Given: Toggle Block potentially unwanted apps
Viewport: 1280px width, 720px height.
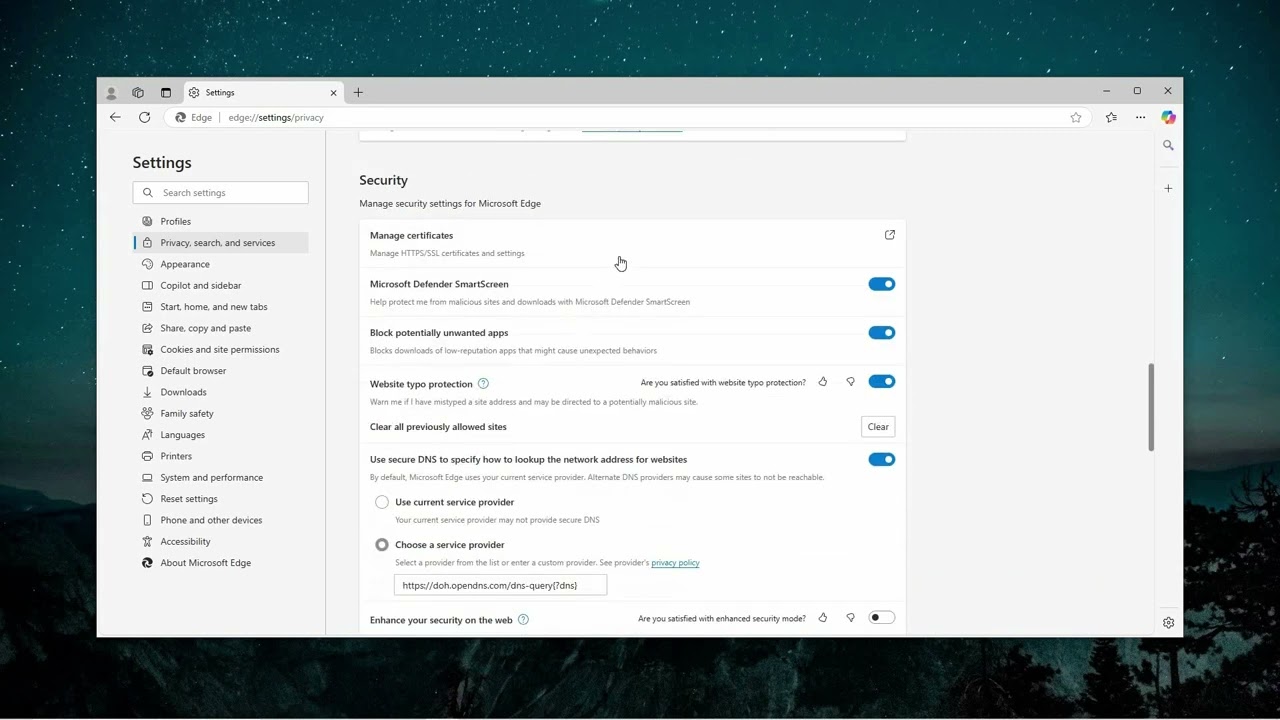Looking at the screenshot, I should [x=882, y=333].
